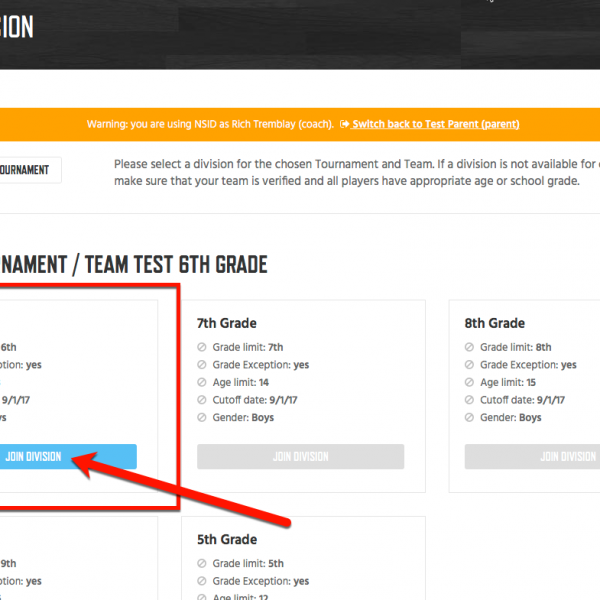The height and width of the screenshot is (600, 600).
Task: Click 'Cutoff date: 9/1/17' in 8th Grade card
Action: coord(522,400)
